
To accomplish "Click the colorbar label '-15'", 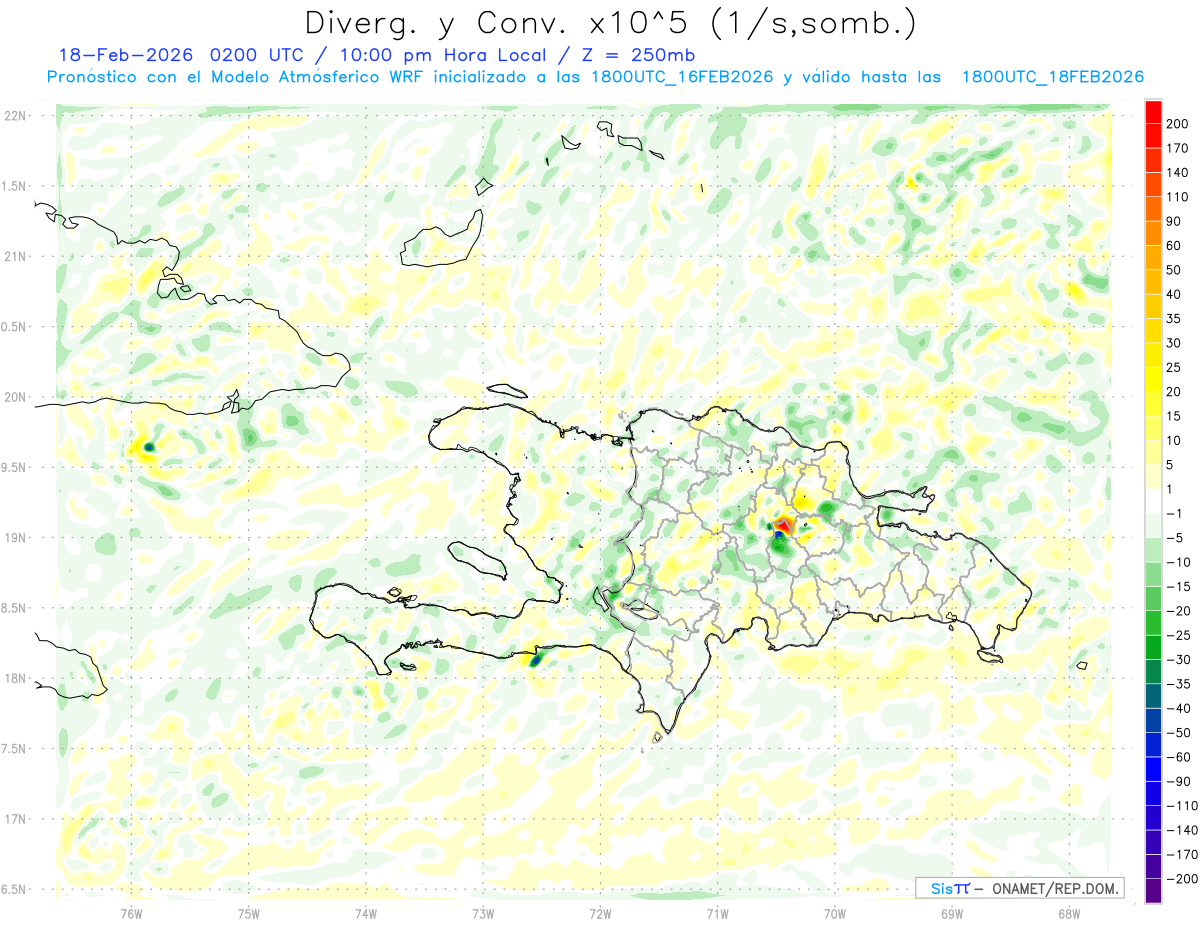I will pos(1180,587).
